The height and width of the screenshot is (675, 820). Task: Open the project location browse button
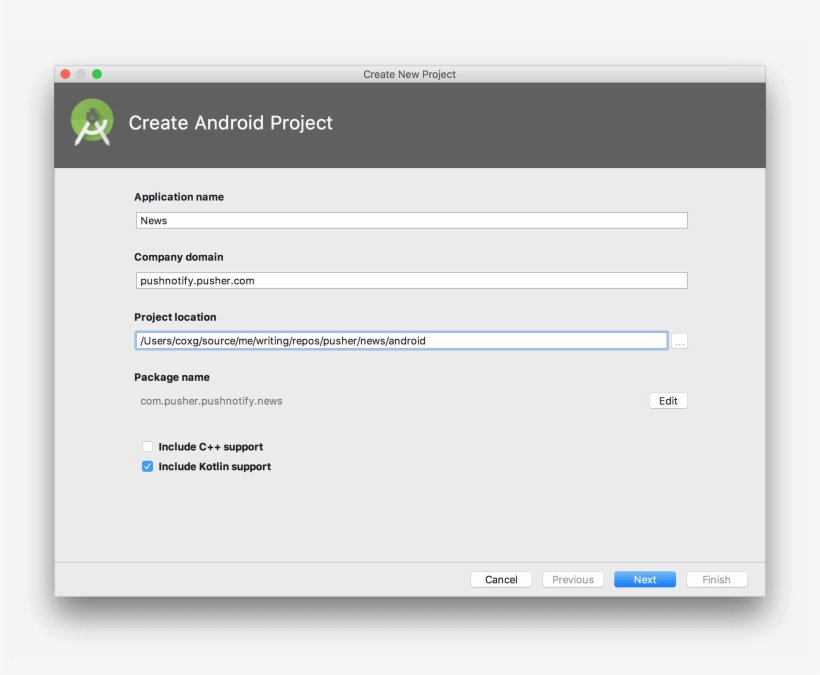pos(679,340)
